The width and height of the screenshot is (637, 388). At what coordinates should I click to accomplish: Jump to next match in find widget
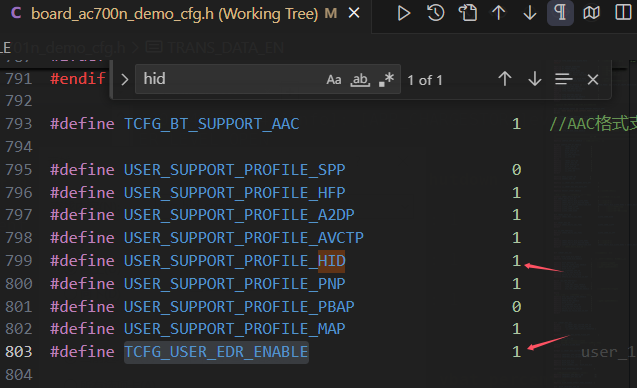535,79
